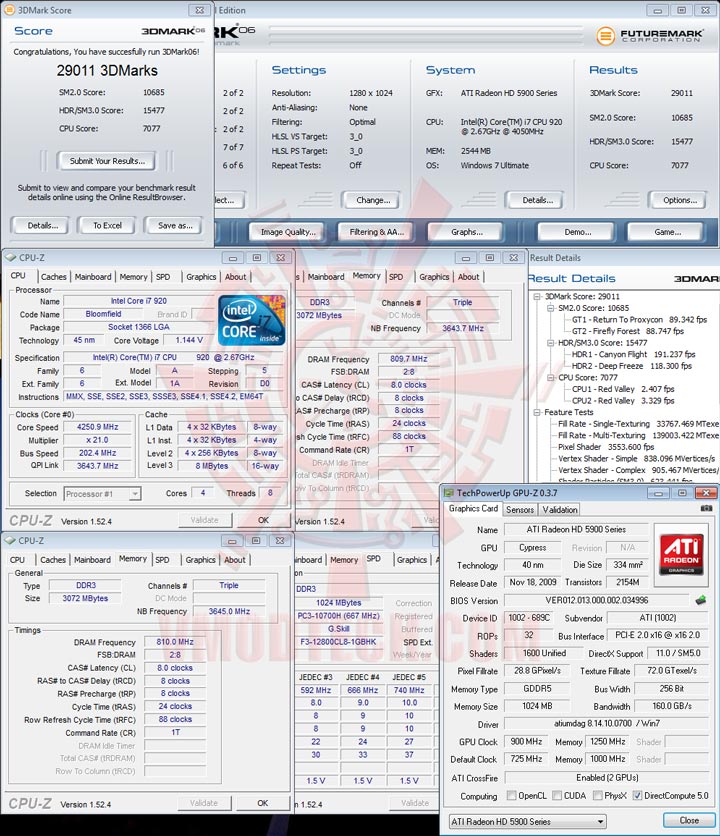Toggle the CUDA checkbox in GPU-Z

[557, 795]
